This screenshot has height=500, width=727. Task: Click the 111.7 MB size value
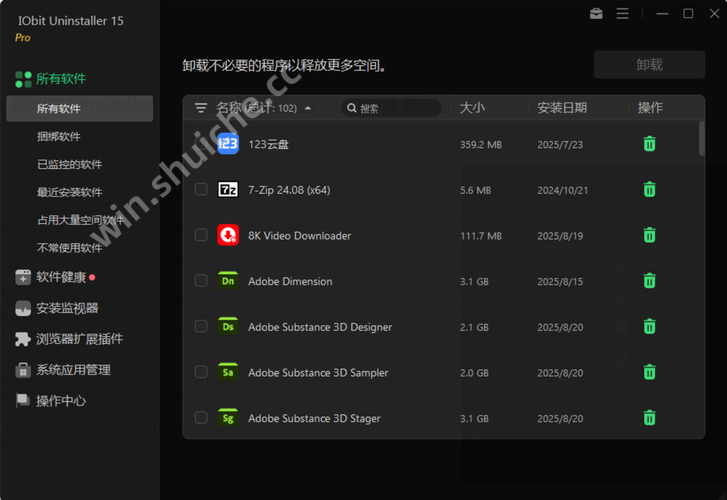[481, 236]
